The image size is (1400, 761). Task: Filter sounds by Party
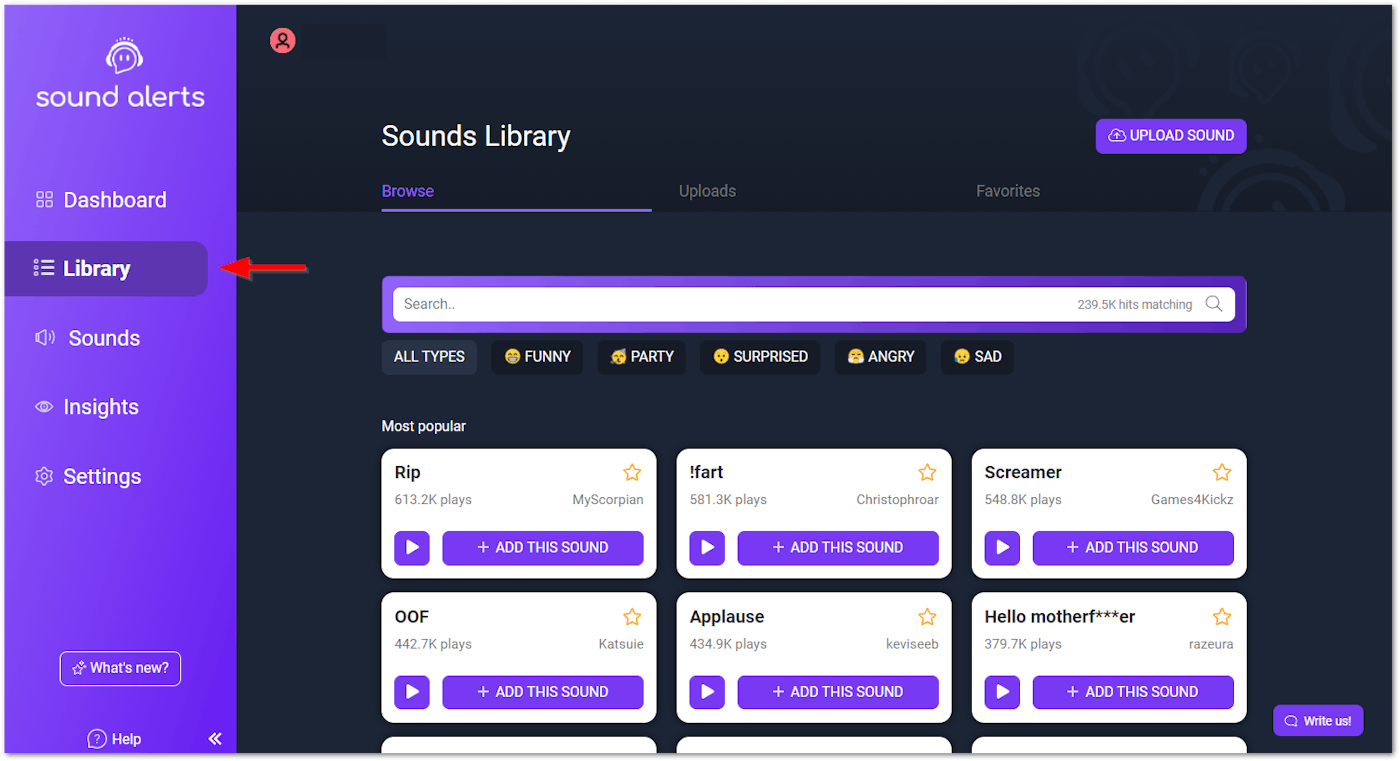pyautogui.click(x=642, y=357)
